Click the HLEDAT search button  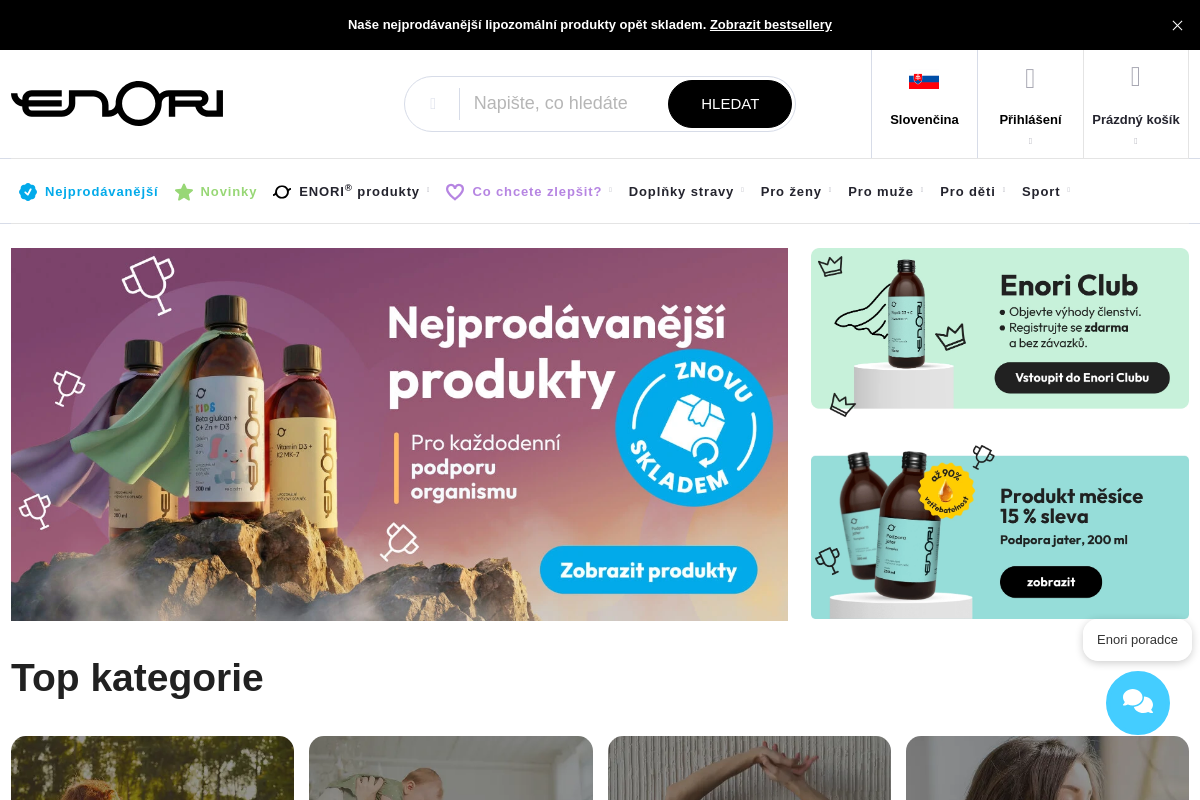coord(730,104)
